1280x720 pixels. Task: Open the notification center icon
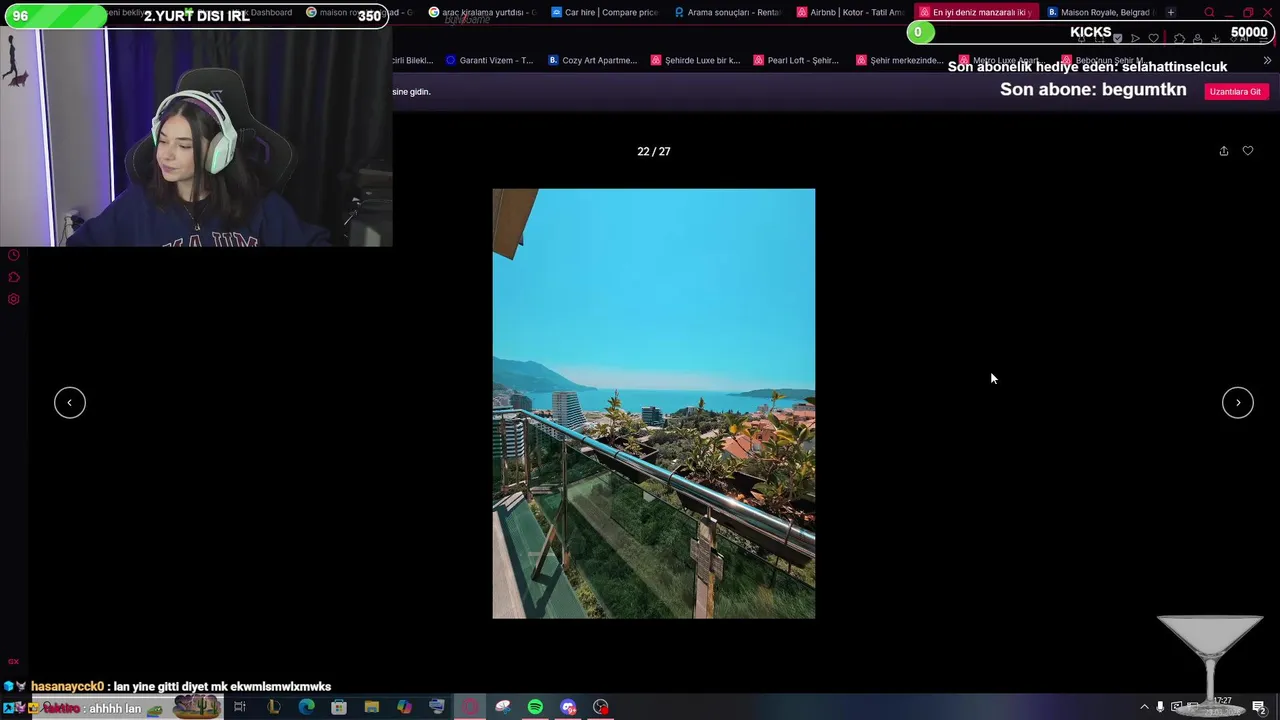click(x=1259, y=707)
